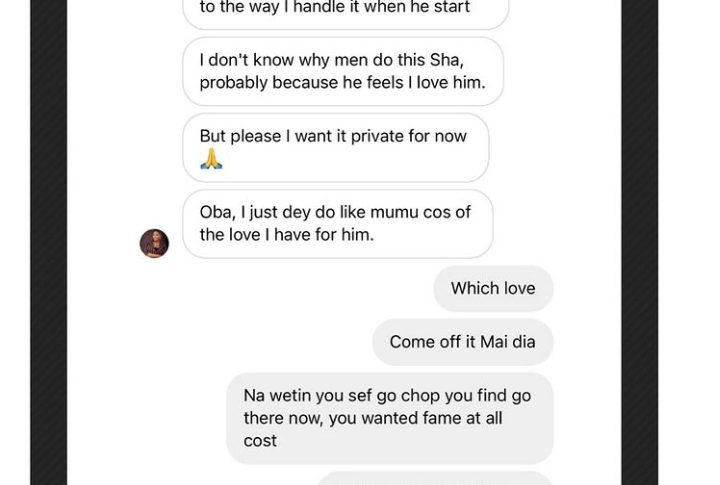Tap the message starting "Na wetin you sef"

[x=389, y=418]
